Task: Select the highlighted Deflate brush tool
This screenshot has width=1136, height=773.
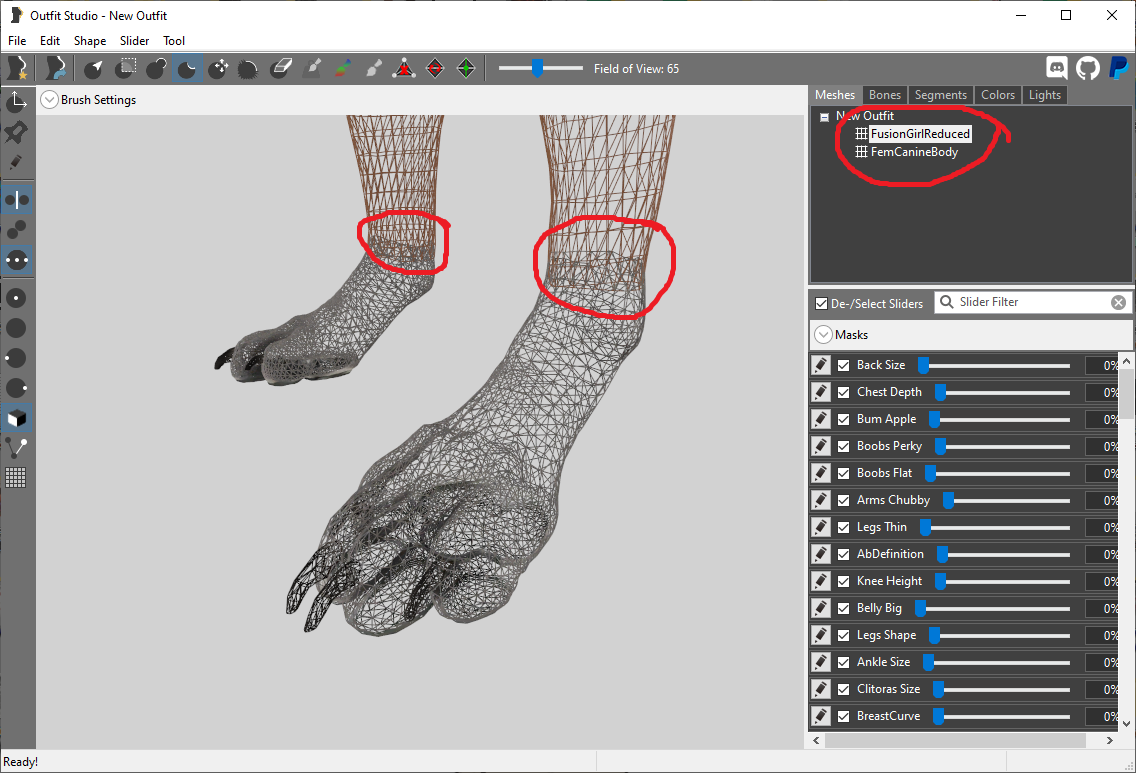Action: coord(187,69)
